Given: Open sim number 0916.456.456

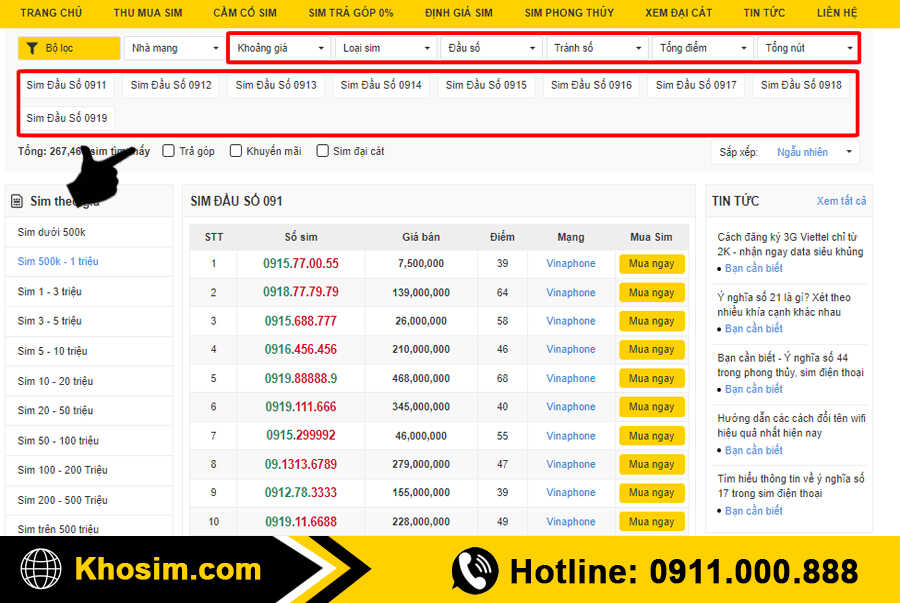Looking at the screenshot, I should tap(300, 350).
